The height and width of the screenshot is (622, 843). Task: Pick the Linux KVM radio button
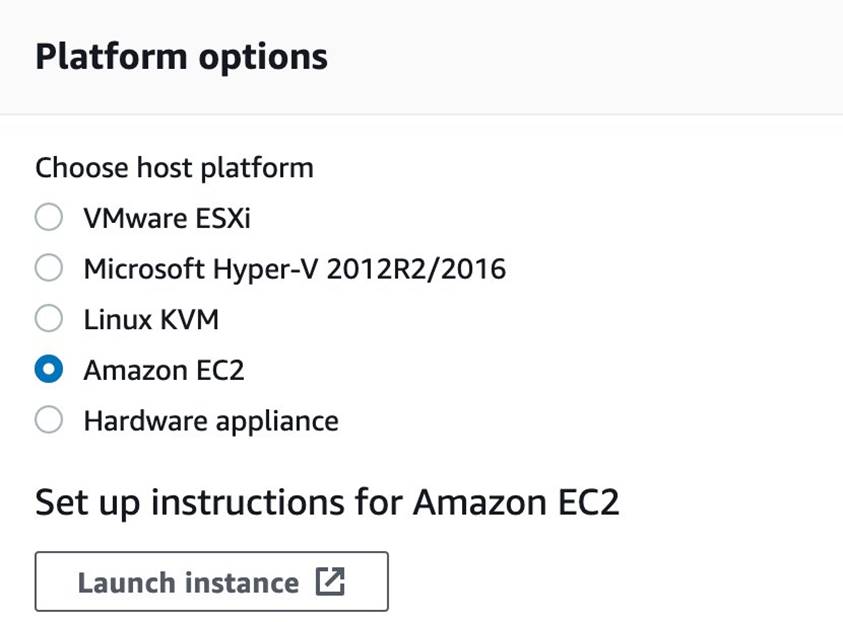click(48, 318)
